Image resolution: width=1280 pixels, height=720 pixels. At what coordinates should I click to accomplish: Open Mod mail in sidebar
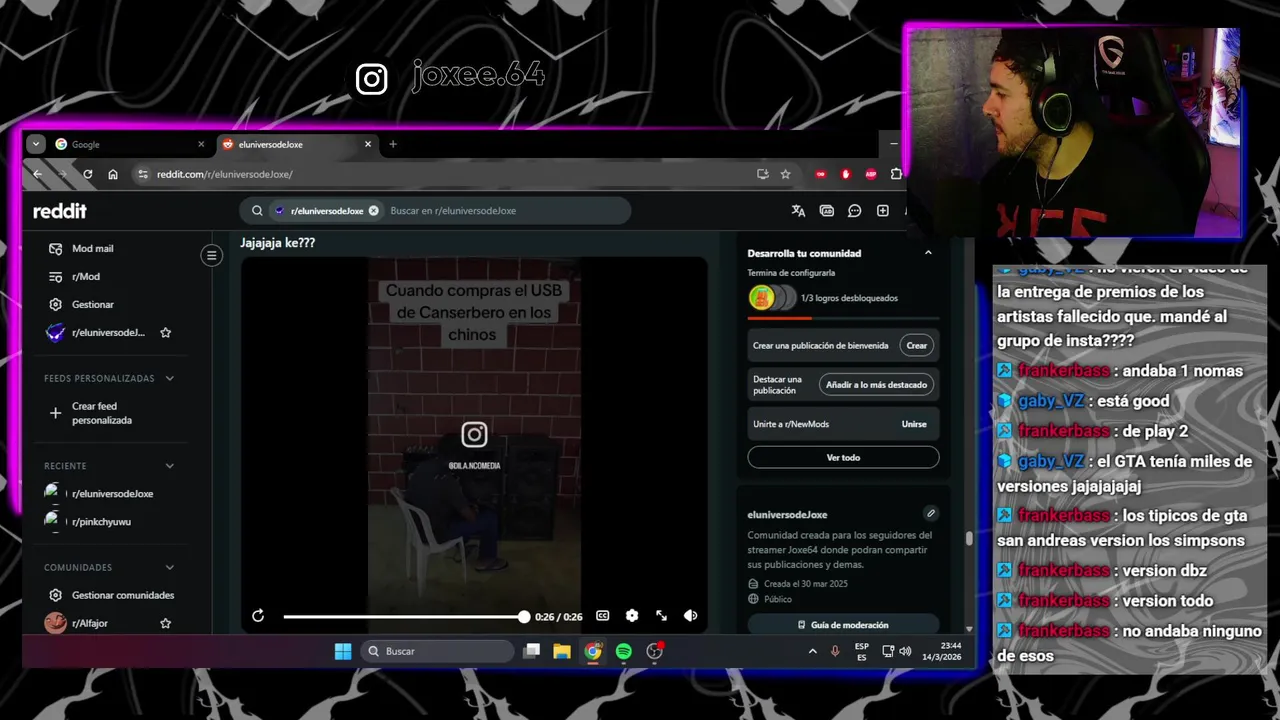point(92,248)
